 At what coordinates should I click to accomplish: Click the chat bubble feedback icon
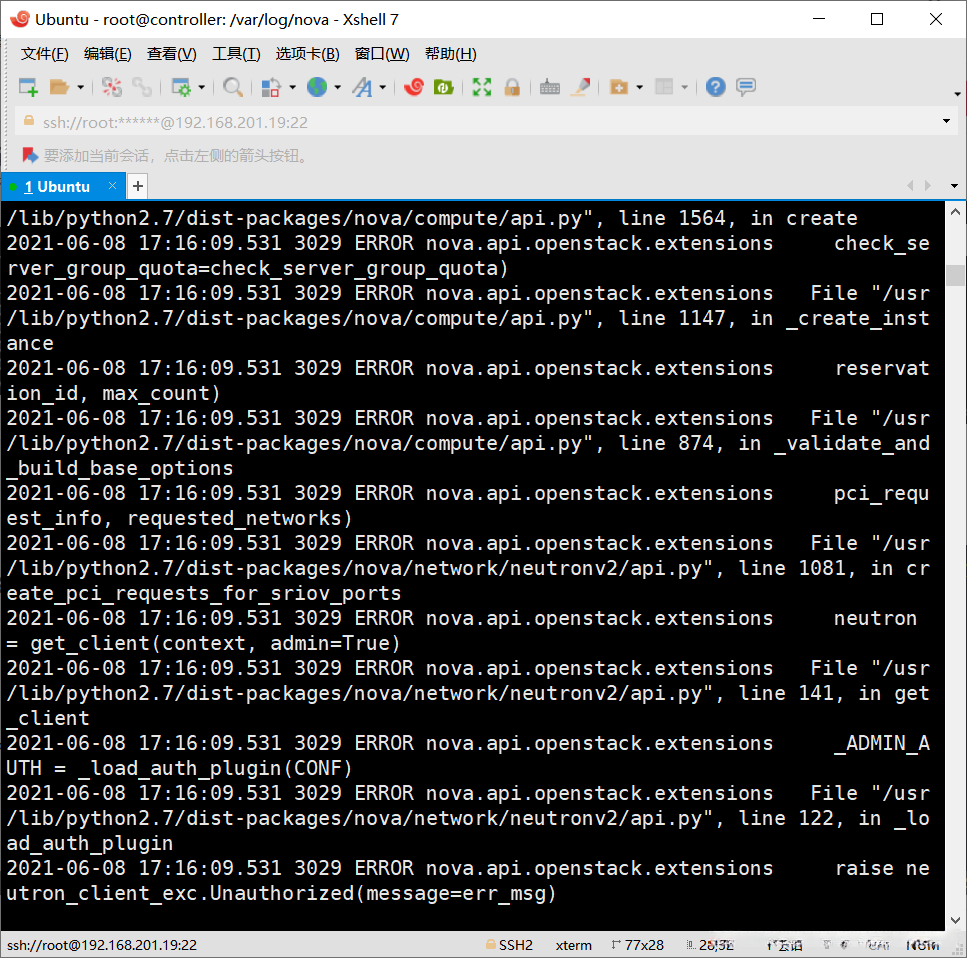tap(746, 87)
